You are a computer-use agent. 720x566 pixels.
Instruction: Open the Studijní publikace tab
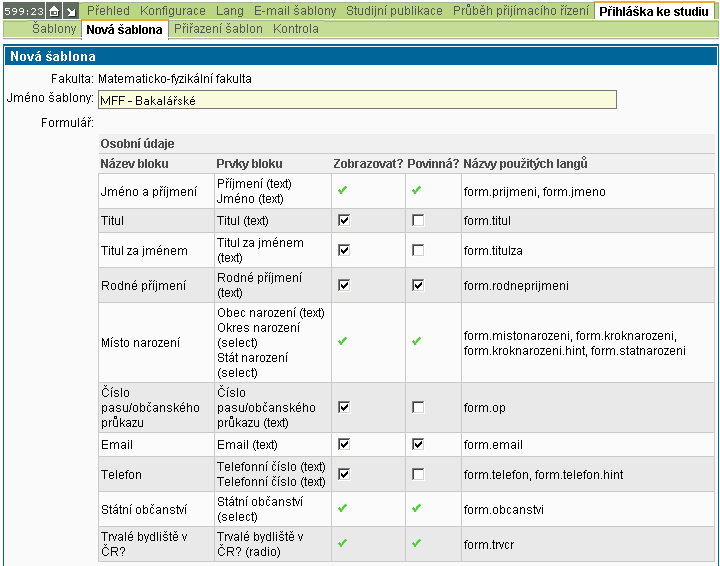[x=395, y=11]
